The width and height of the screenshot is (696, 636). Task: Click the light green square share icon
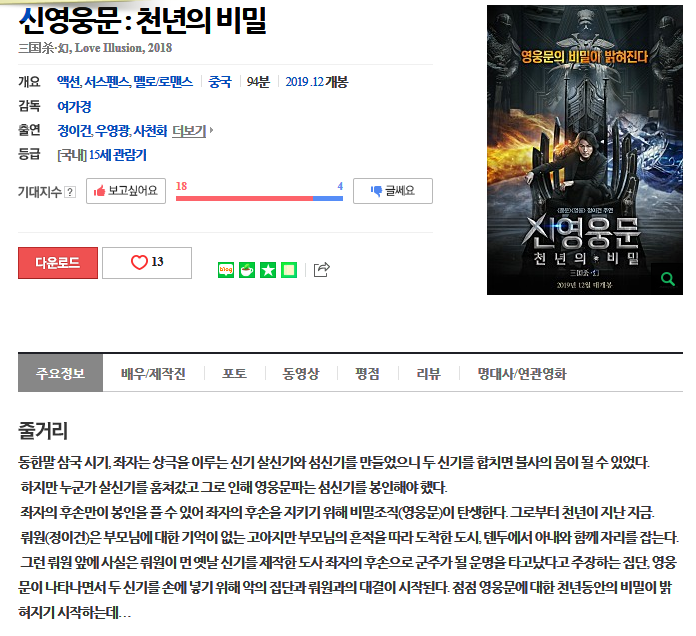[289, 269]
